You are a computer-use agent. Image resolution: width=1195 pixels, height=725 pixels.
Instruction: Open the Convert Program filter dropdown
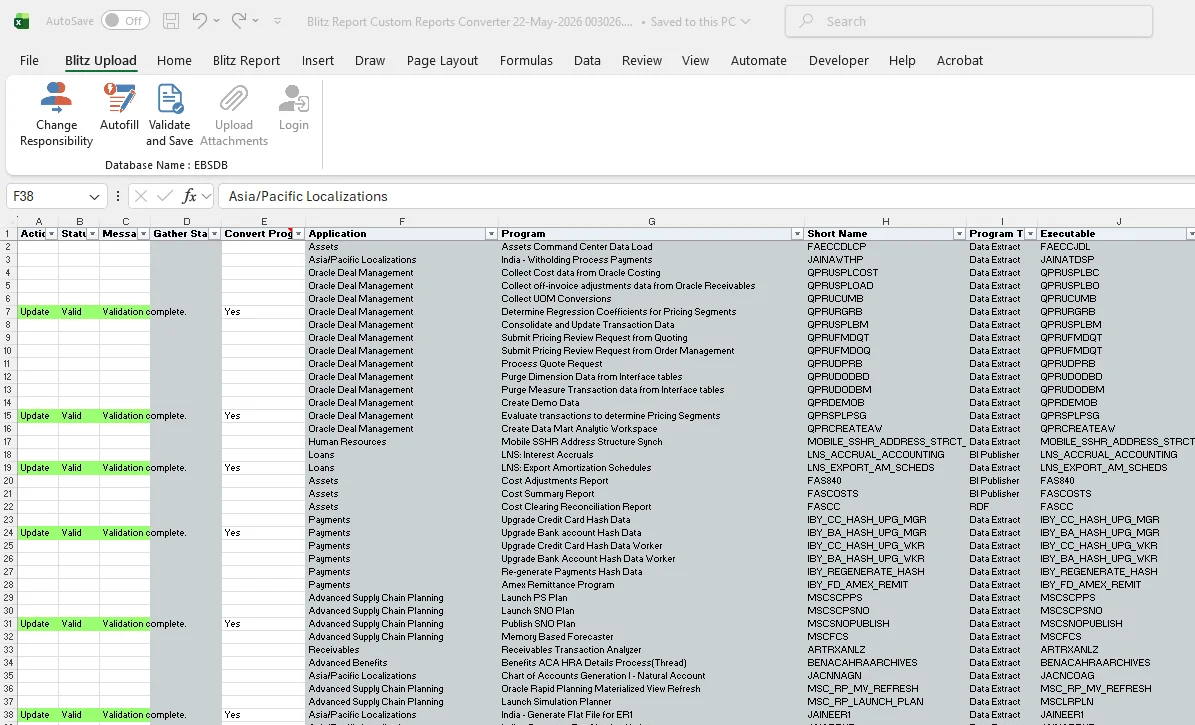pyautogui.click(x=299, y=234)
